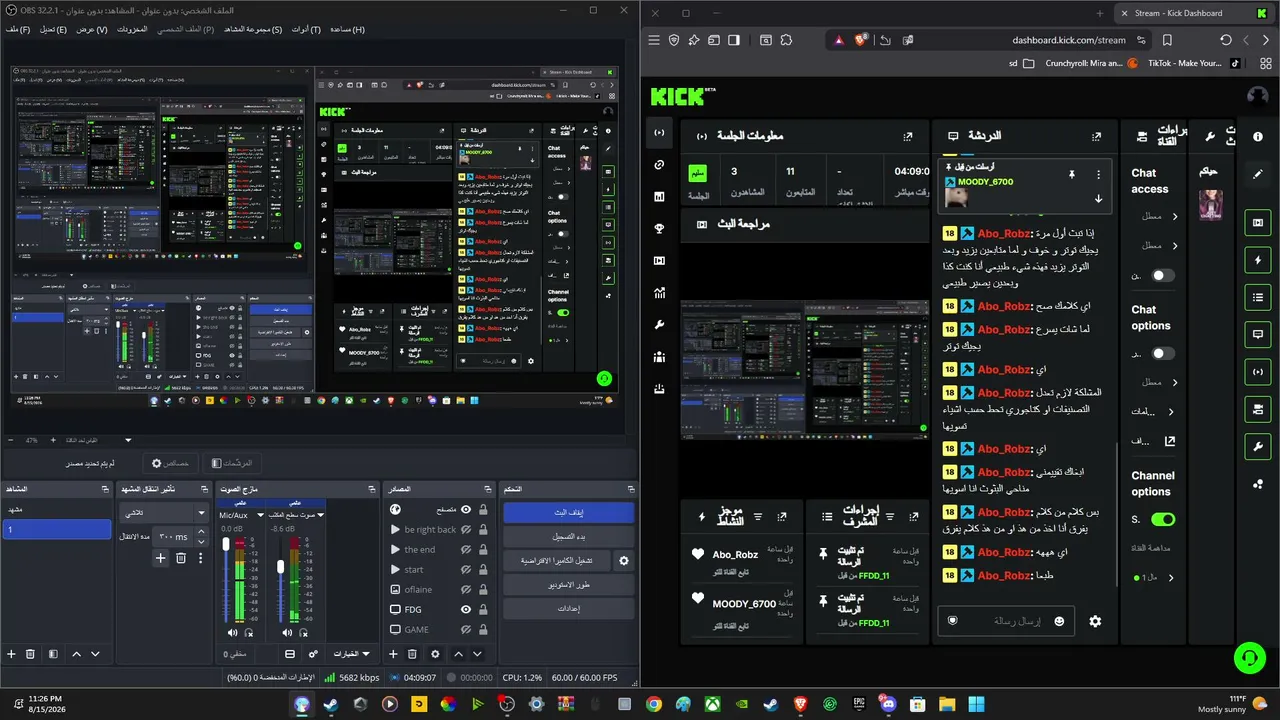Reload the Kick dashboard page

pyautogui.click(x=1226, y=40)
